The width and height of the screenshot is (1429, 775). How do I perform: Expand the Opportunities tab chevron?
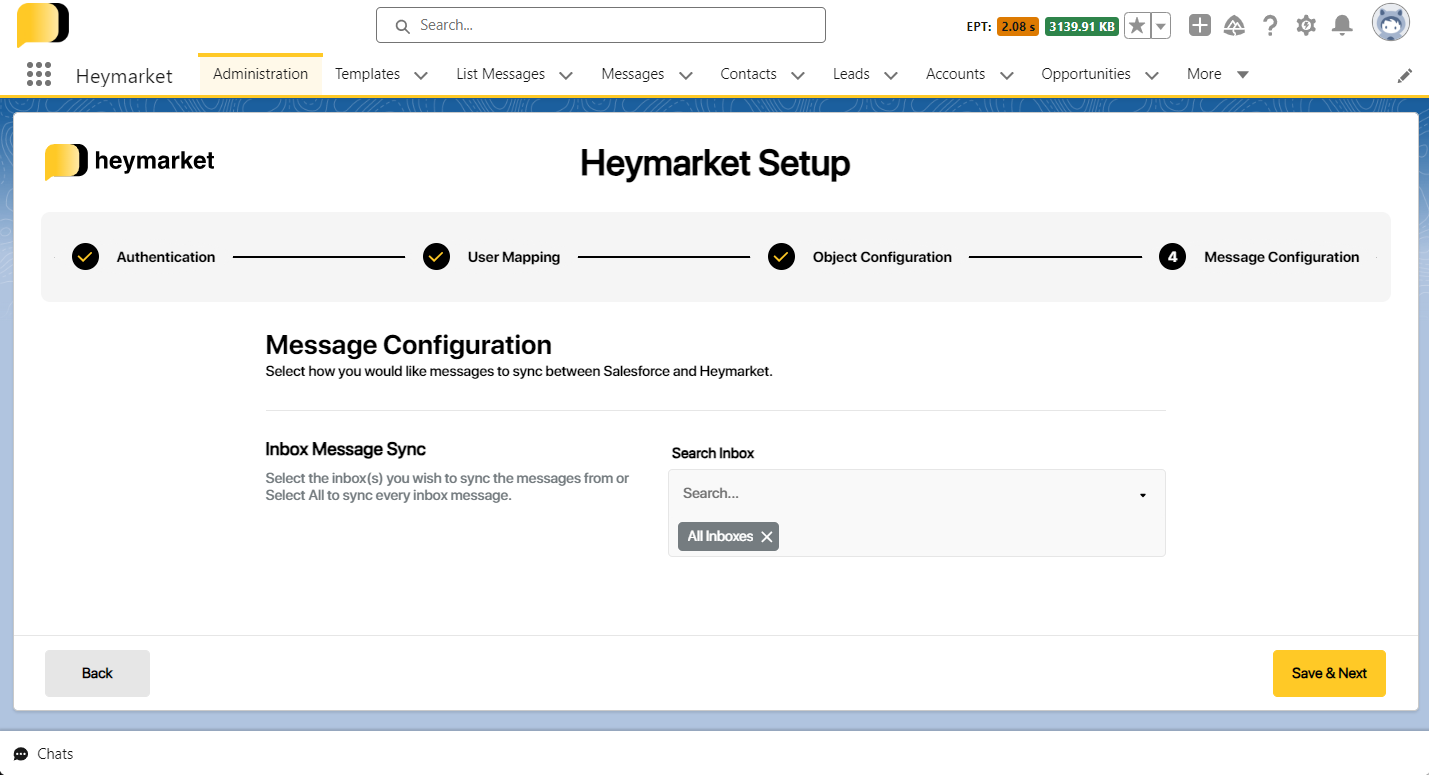pos(1152,75)
